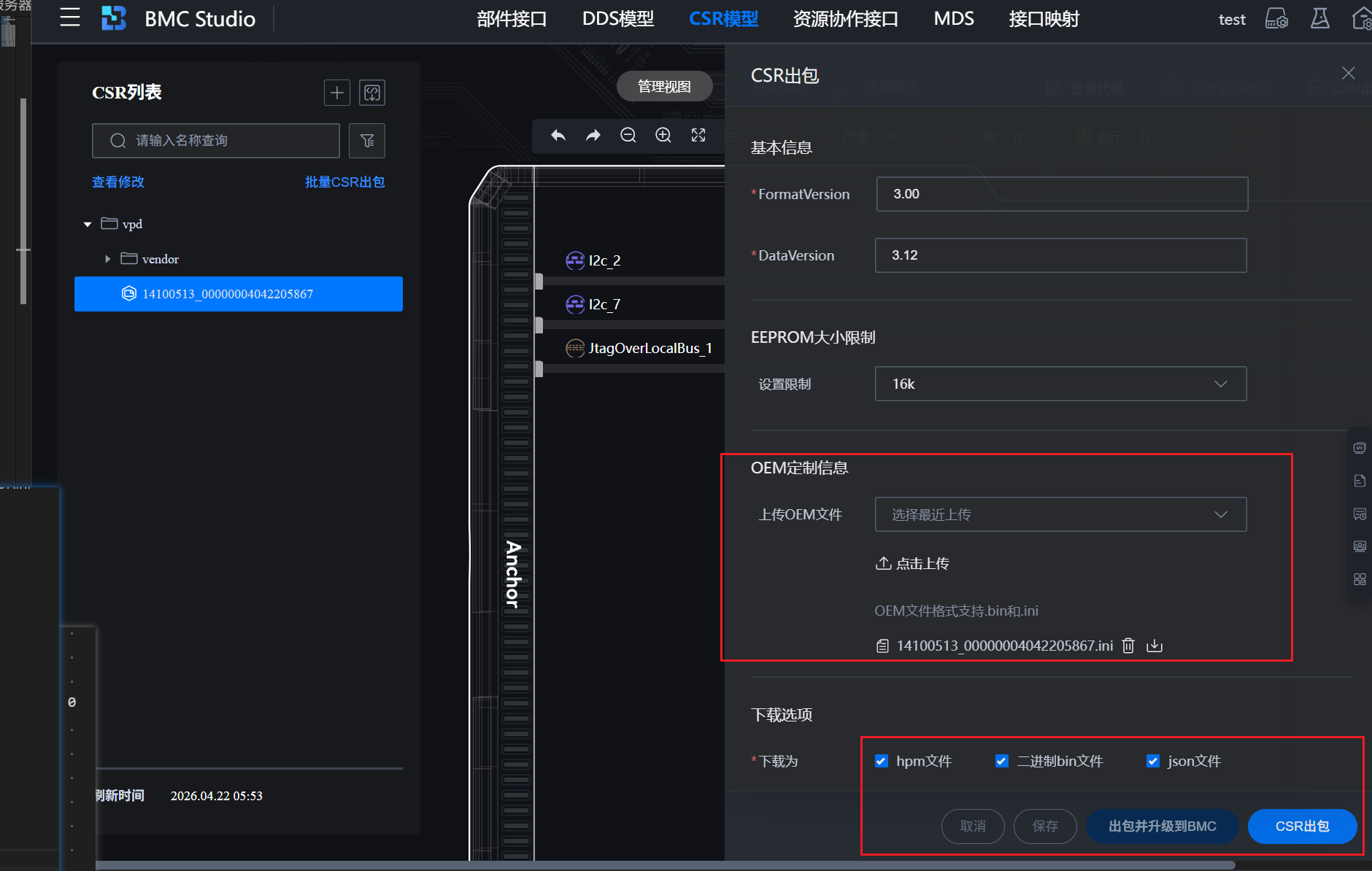Zoom in on the canvas
The image size is (1372, 871).
663,135
